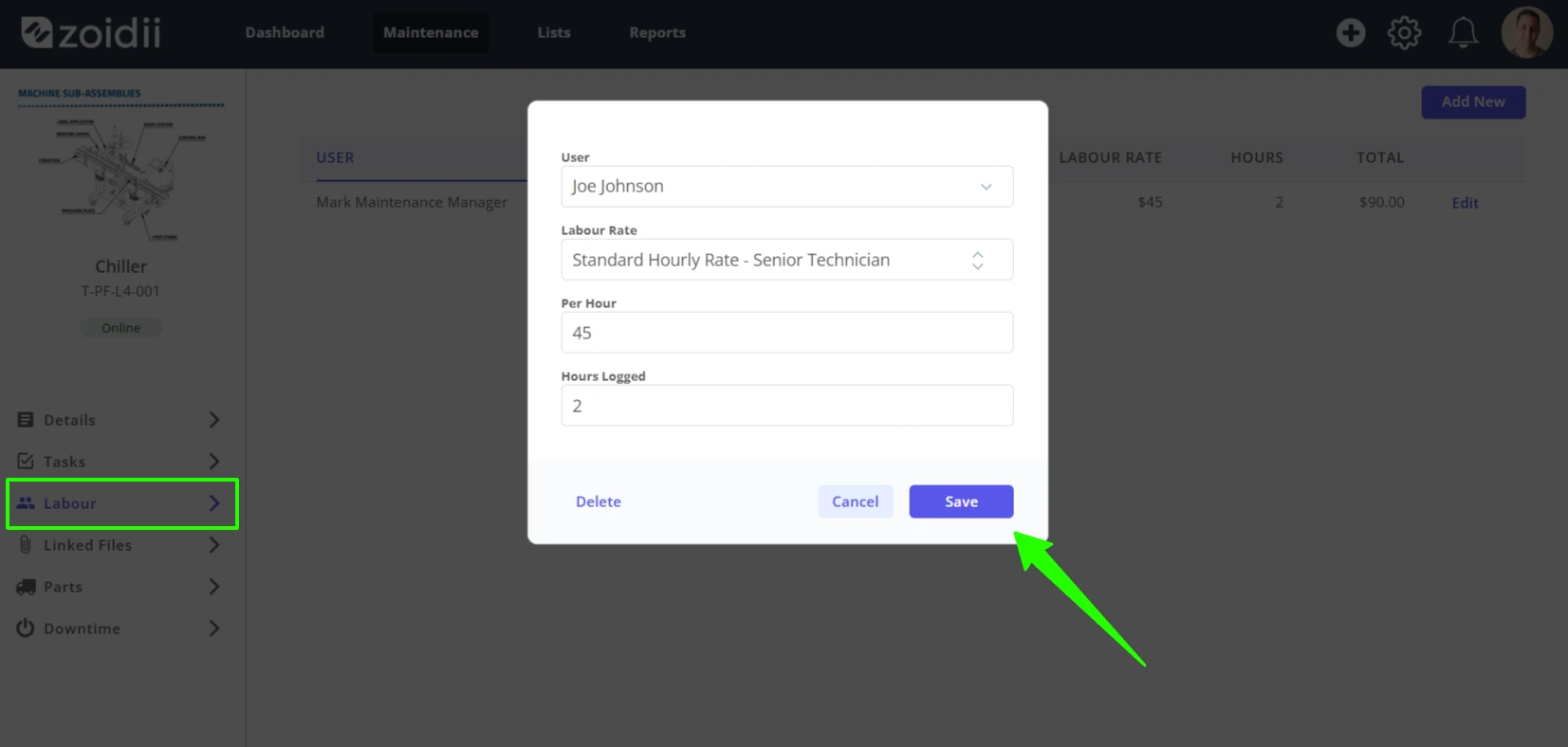1568x747 pixels.
Task: Go to the Dashboard tab
Action: pos(285,32)
